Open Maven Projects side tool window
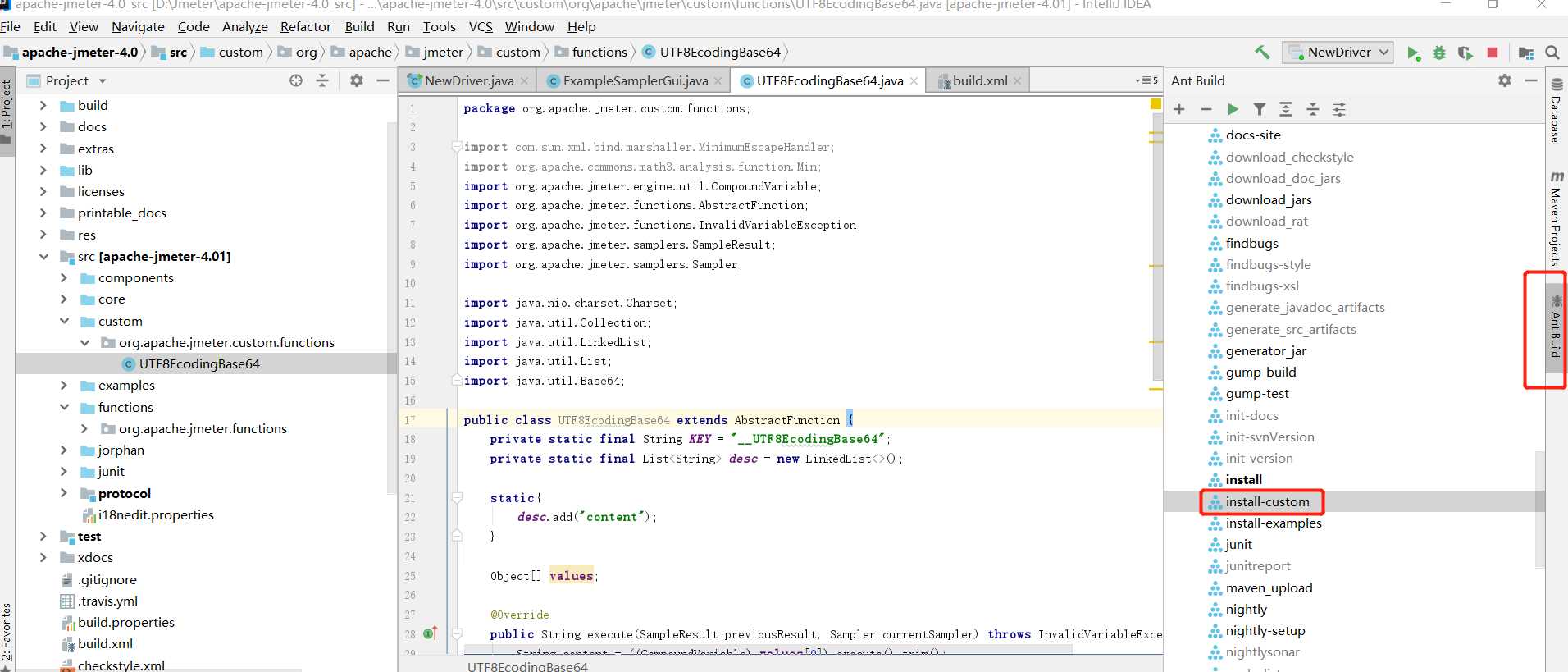1568x672 pixels. click(x=1556, y=217)
